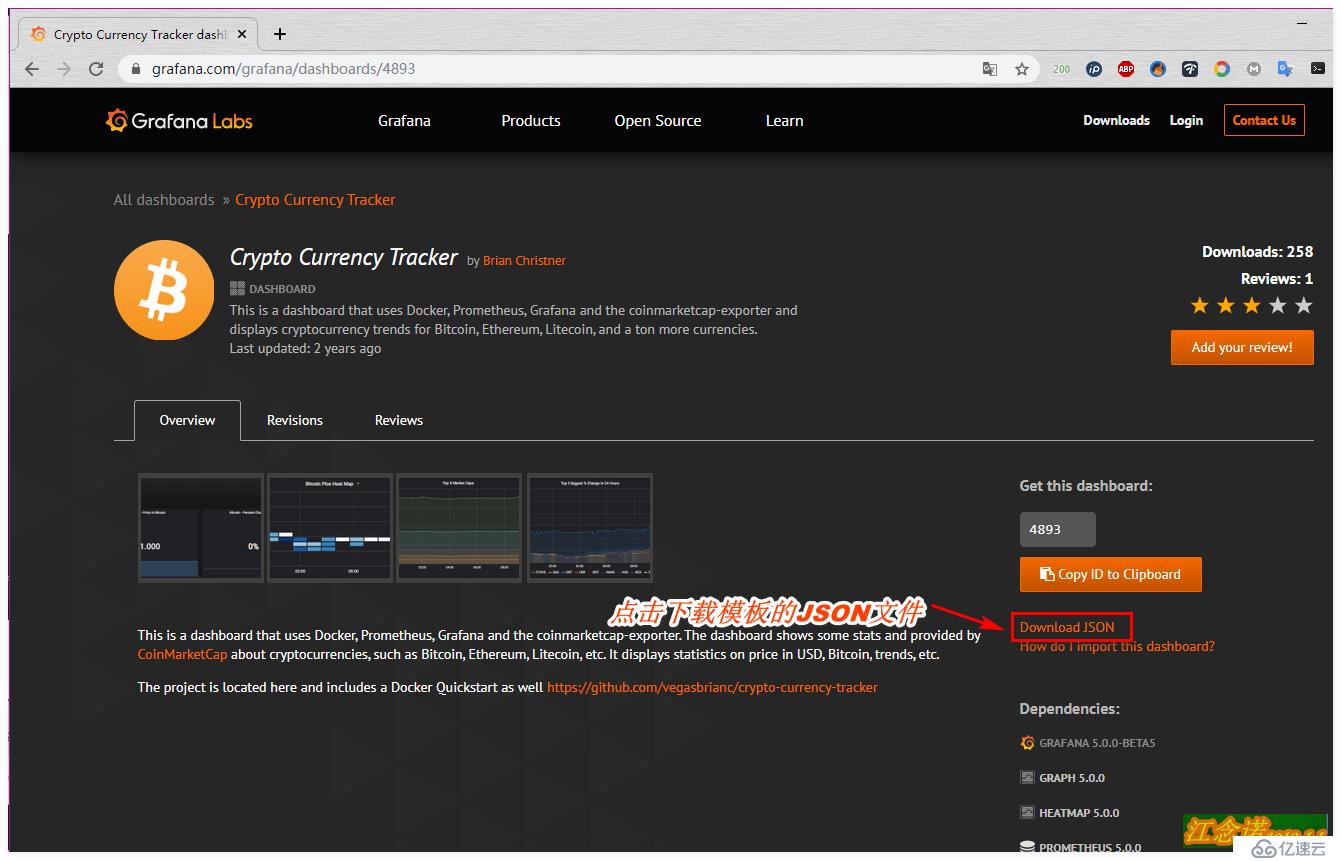Screen dimensions: 1342x861
Task: Open the Learn nav menu
Action: coord(785,121)
